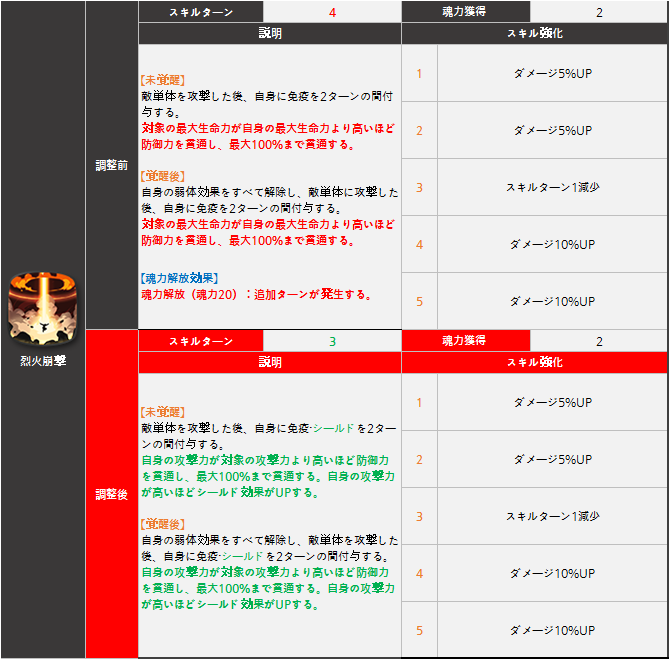Click level 4 ダメージ10%UP in 調整前 section
The height and width of the screenshot is (659, 669).
pos(553,244)
